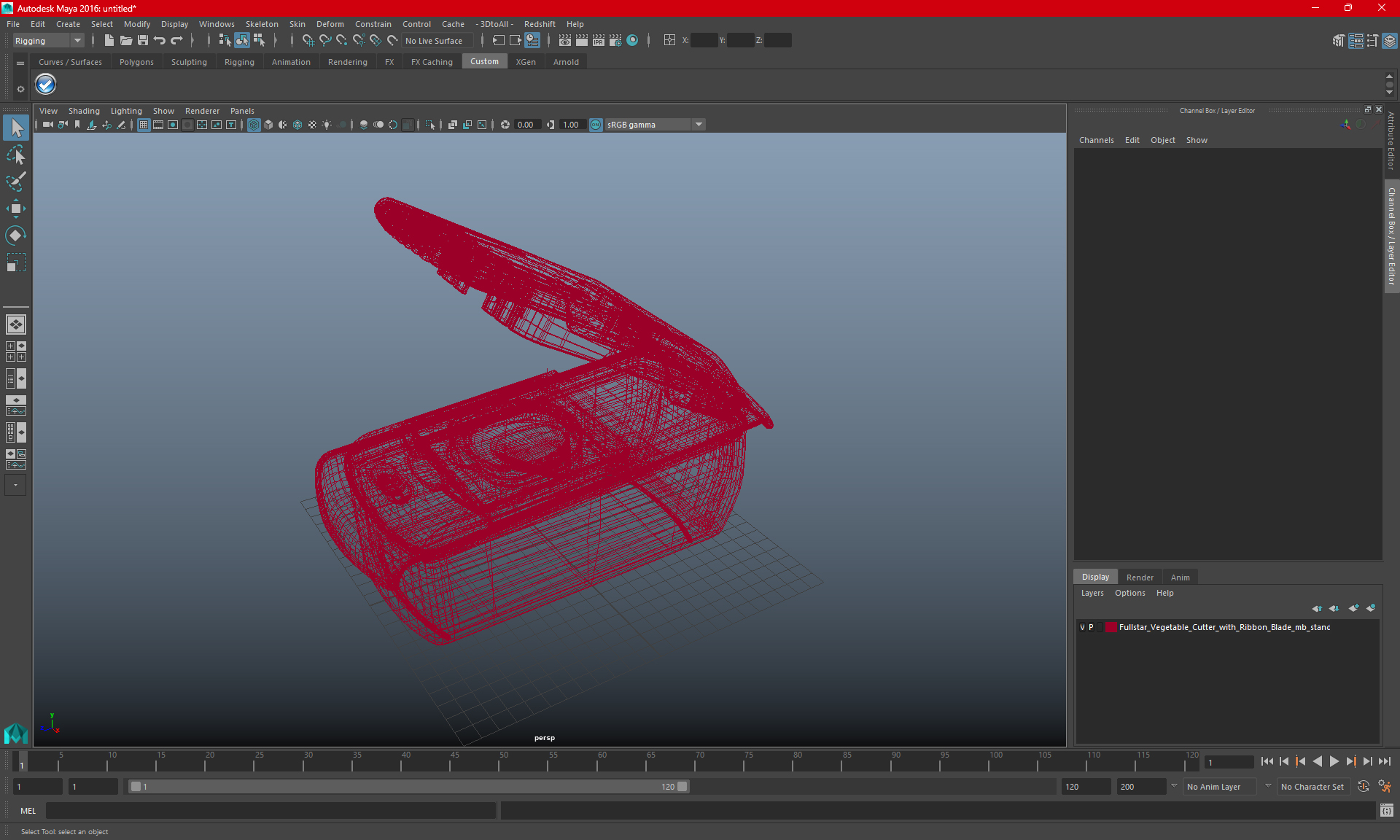Click Channels in Channel Box
Screen dimensions: 1400x840
click(1096, 140)
